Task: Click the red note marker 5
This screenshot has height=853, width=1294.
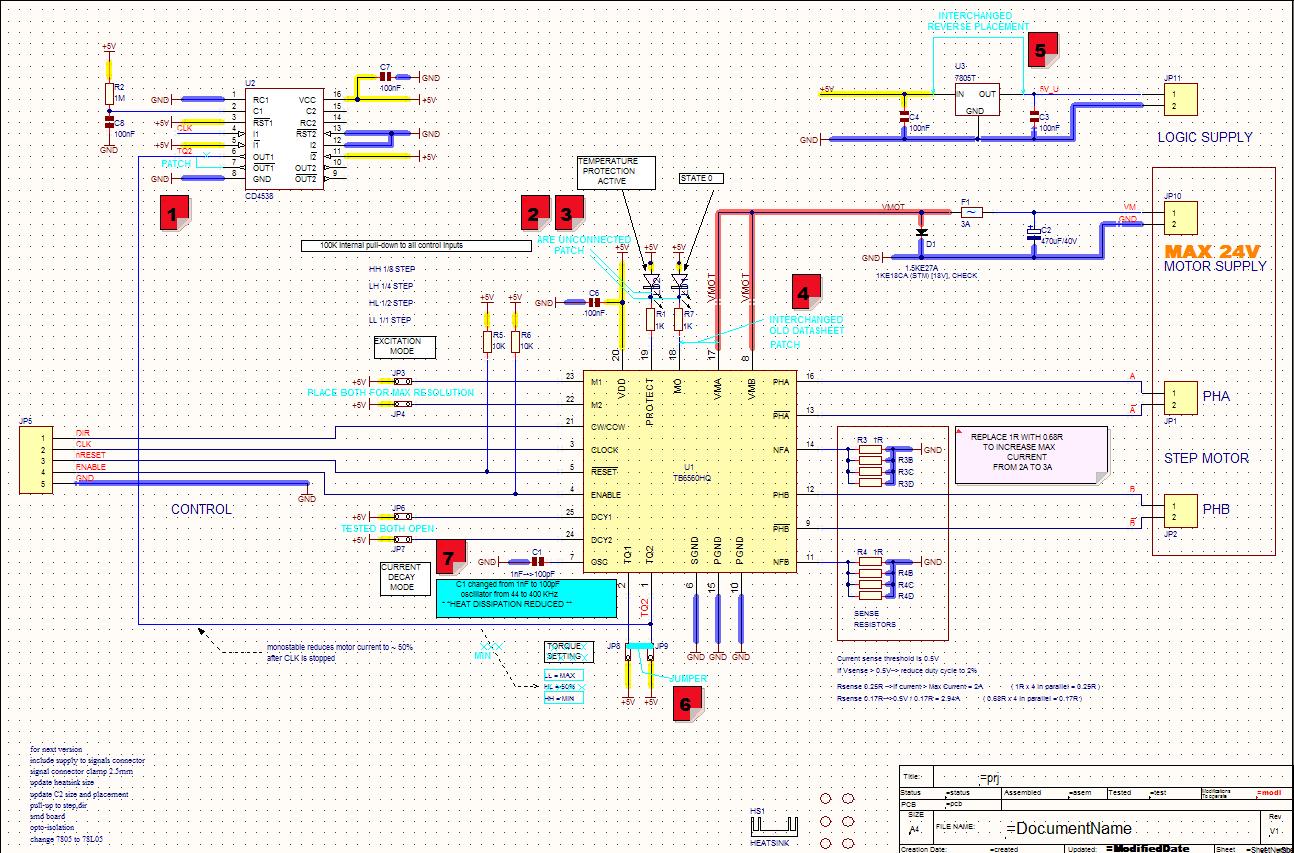Action: (x=1041, y=49)
